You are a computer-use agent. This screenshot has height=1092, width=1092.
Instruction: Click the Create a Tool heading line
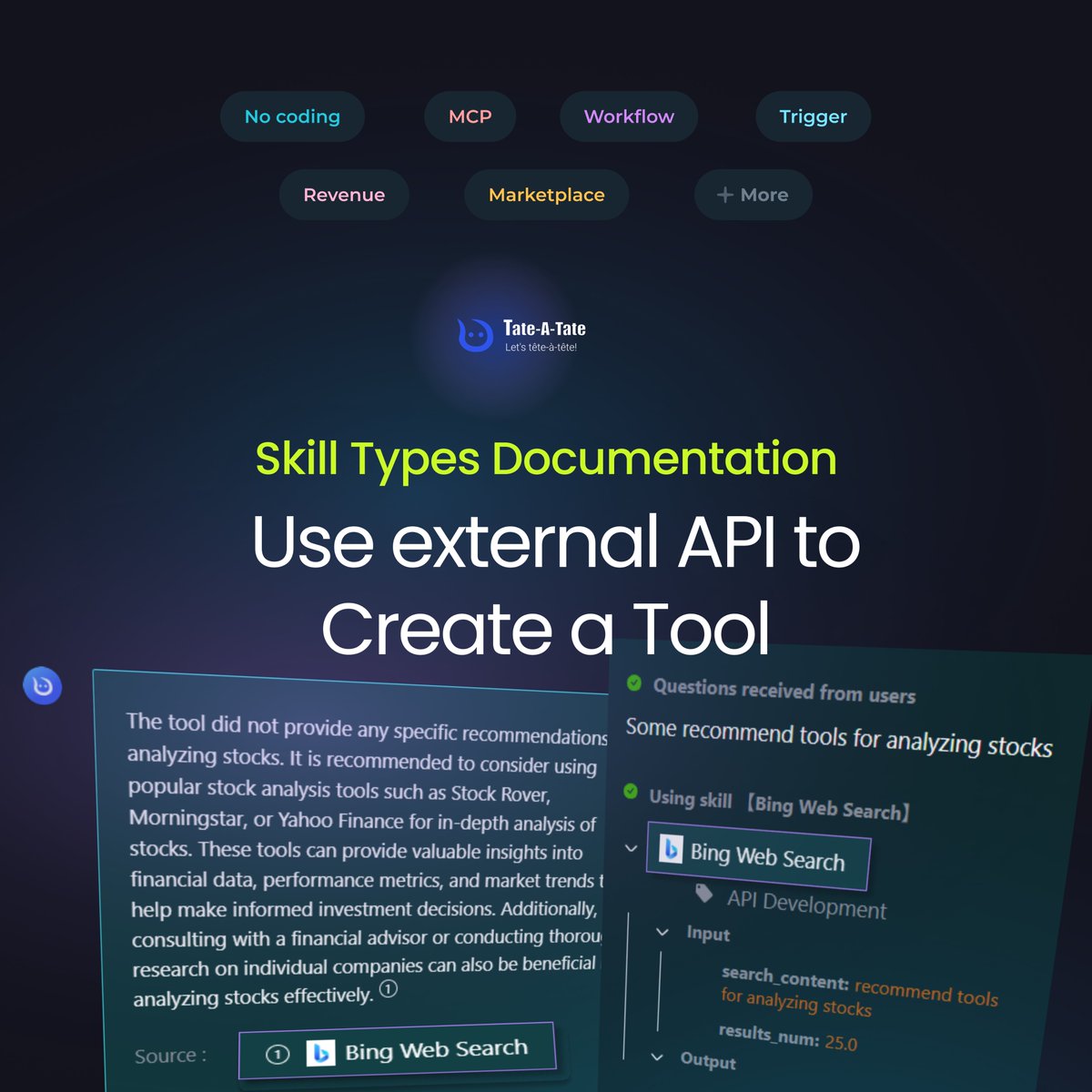[x=546, y=629]
